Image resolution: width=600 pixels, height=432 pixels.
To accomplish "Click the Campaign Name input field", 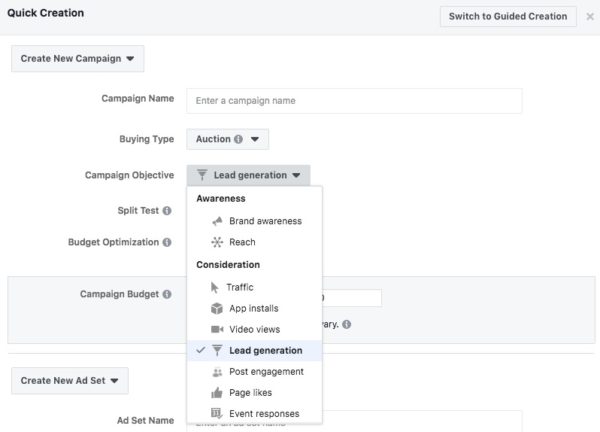I will 354,101.
